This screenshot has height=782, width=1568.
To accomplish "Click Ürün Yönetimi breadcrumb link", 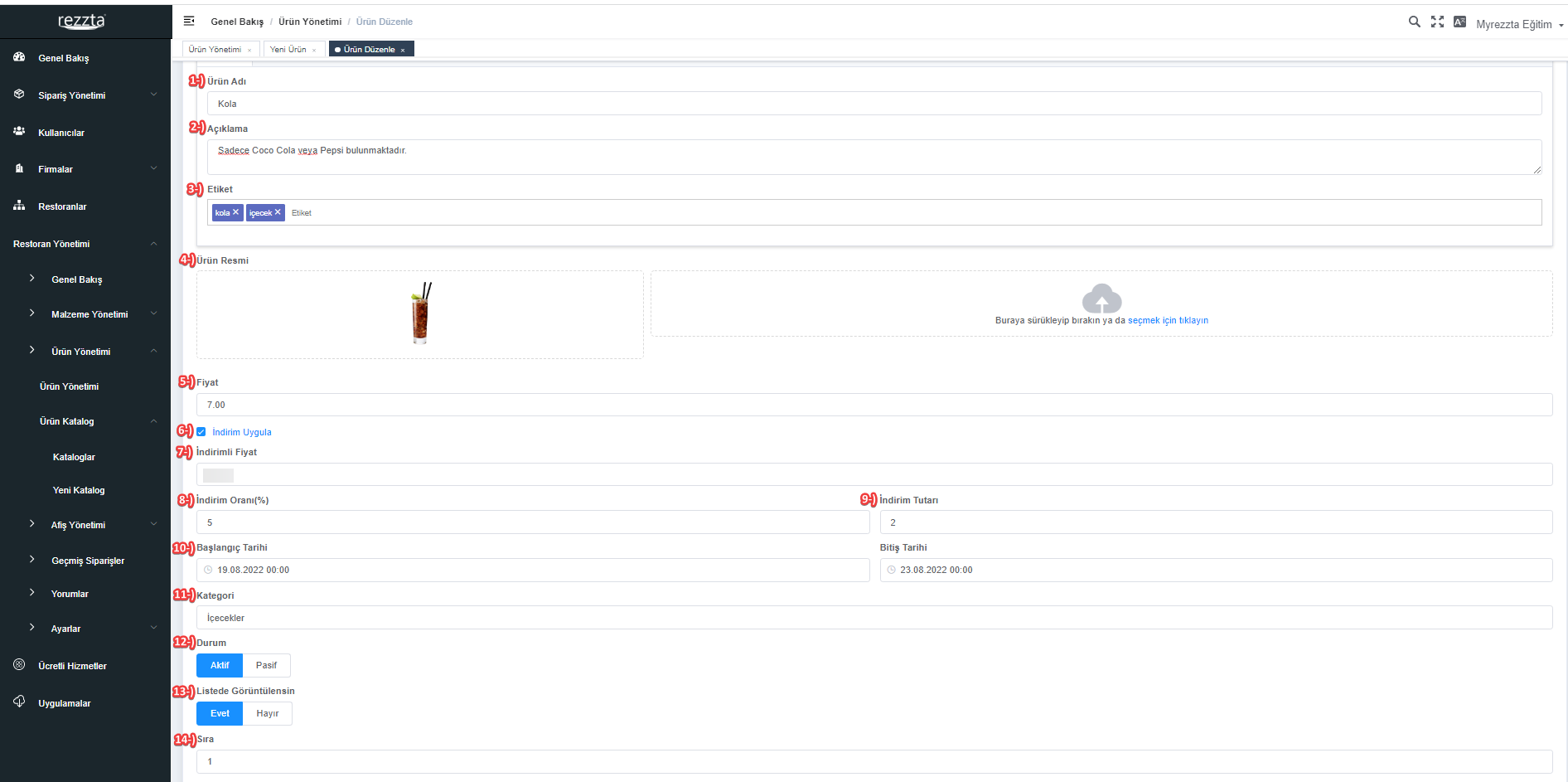I will point(310,22).
